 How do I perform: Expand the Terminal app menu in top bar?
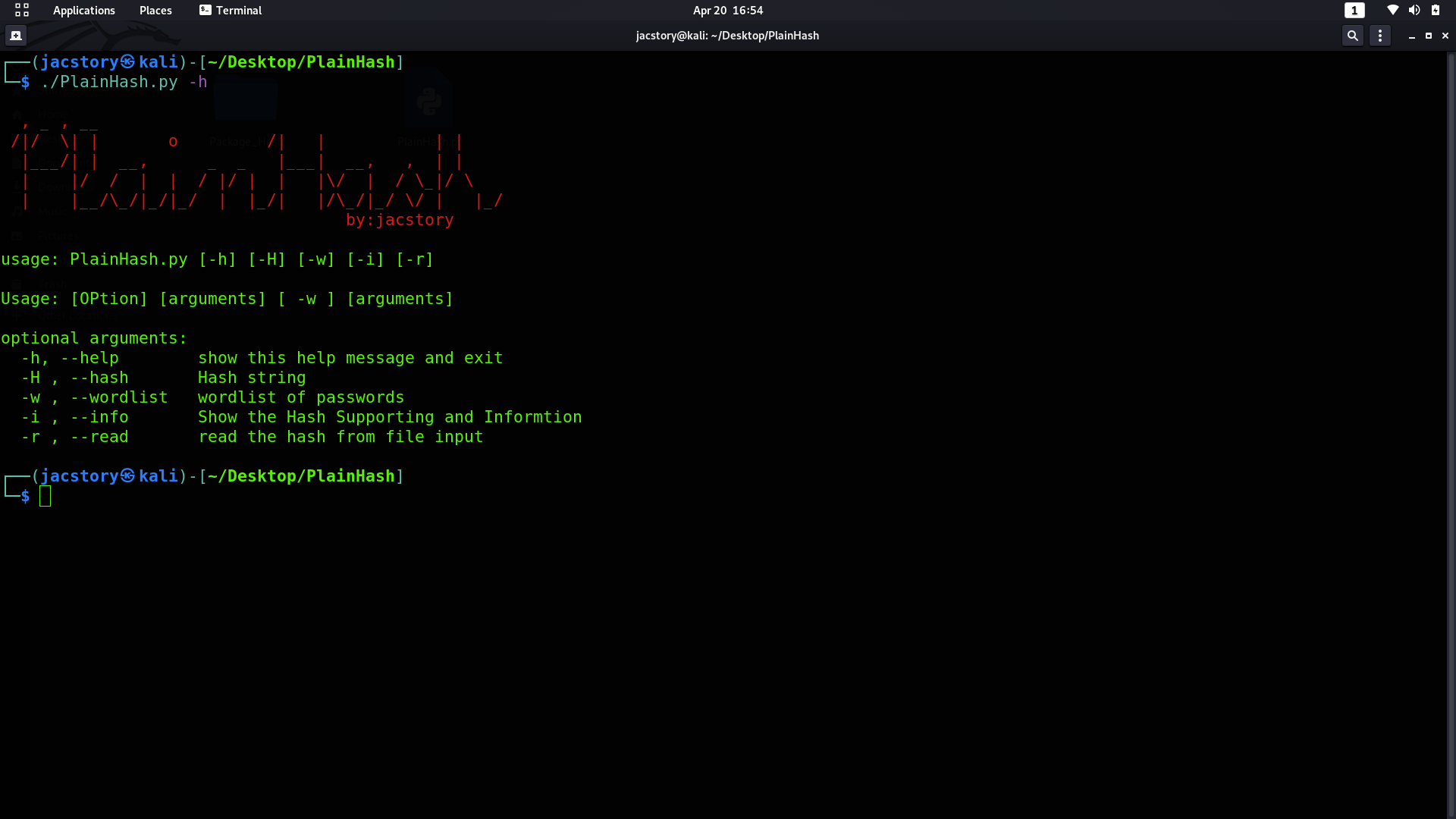231,10
